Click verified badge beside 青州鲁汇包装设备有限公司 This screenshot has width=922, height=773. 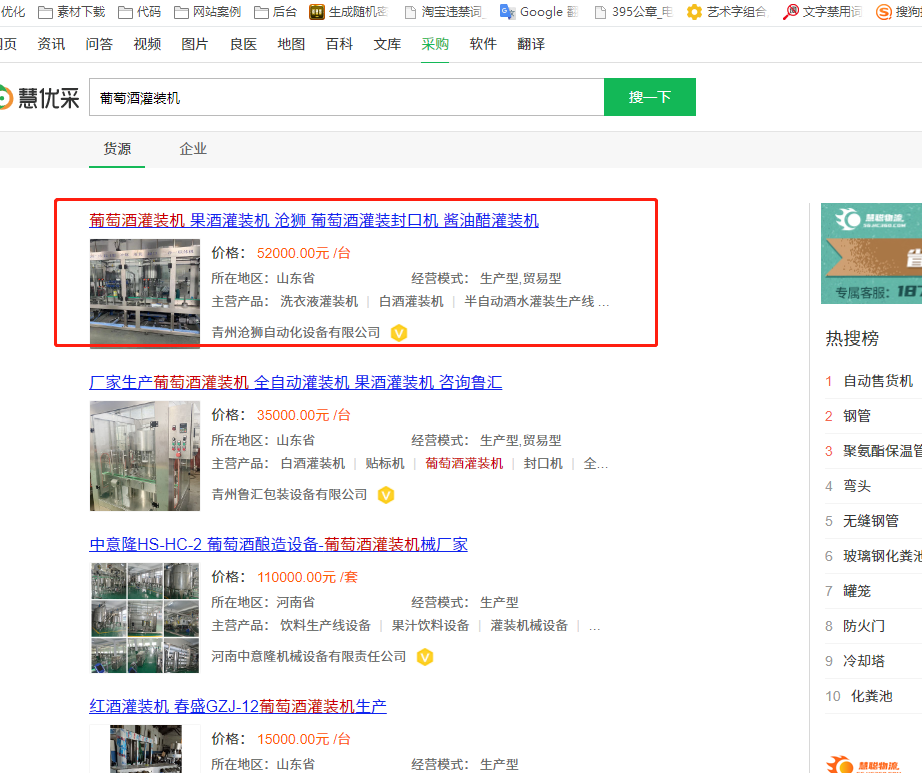pyautogui.click(x=386, y=495)
